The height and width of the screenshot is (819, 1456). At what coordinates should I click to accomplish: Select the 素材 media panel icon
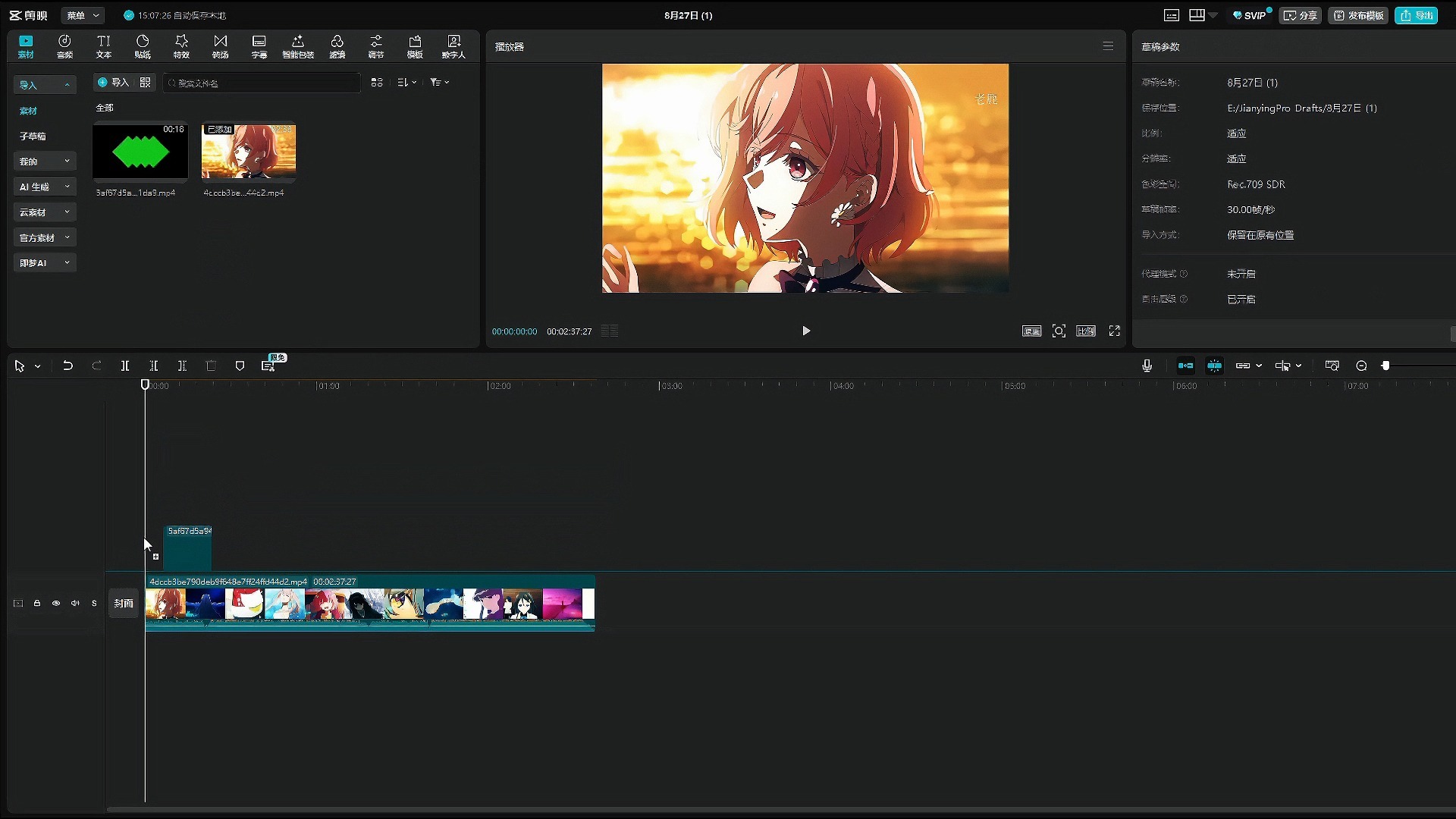coord(26,46)
